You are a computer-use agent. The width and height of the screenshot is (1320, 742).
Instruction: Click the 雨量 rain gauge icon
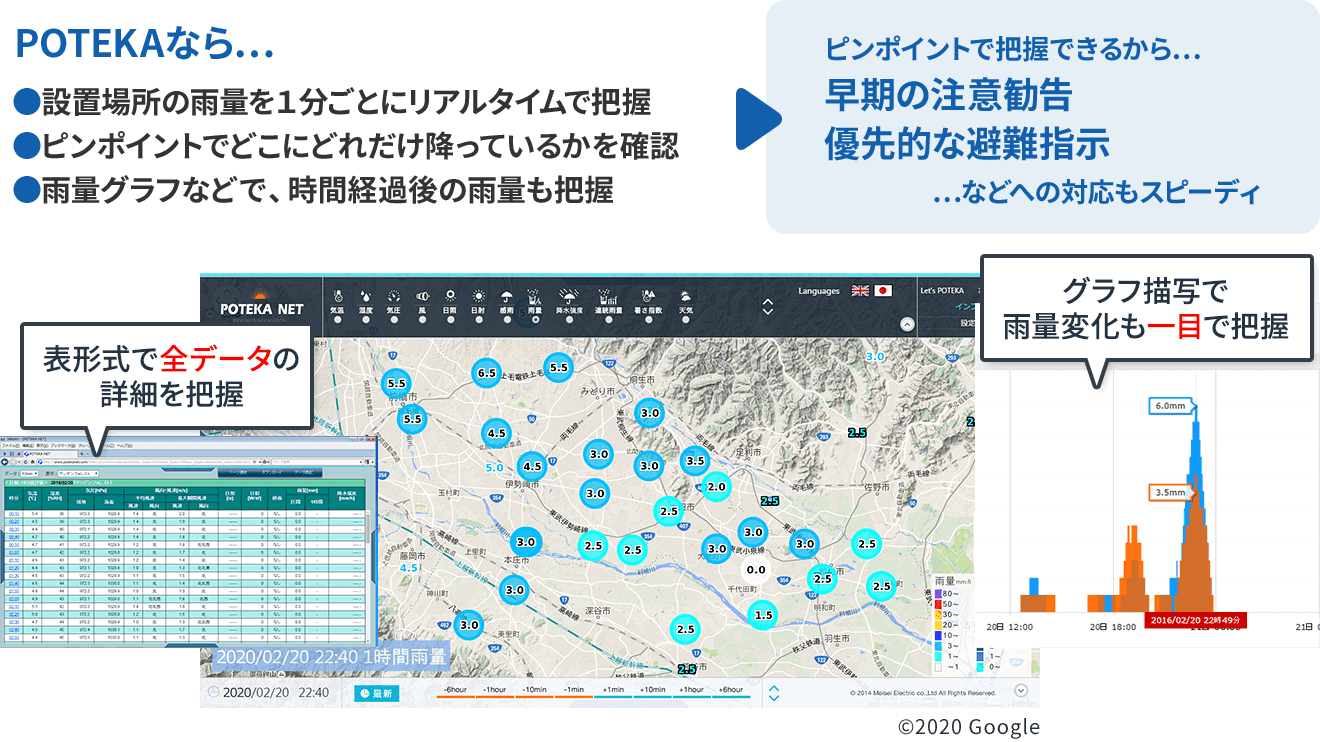pos(535,296)
